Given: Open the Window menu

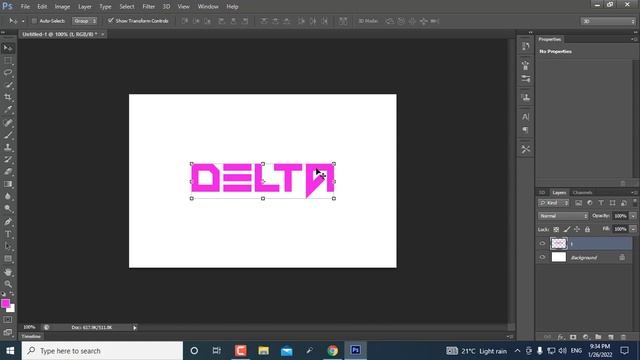Looking at the screenshot, I should (208, 7).
